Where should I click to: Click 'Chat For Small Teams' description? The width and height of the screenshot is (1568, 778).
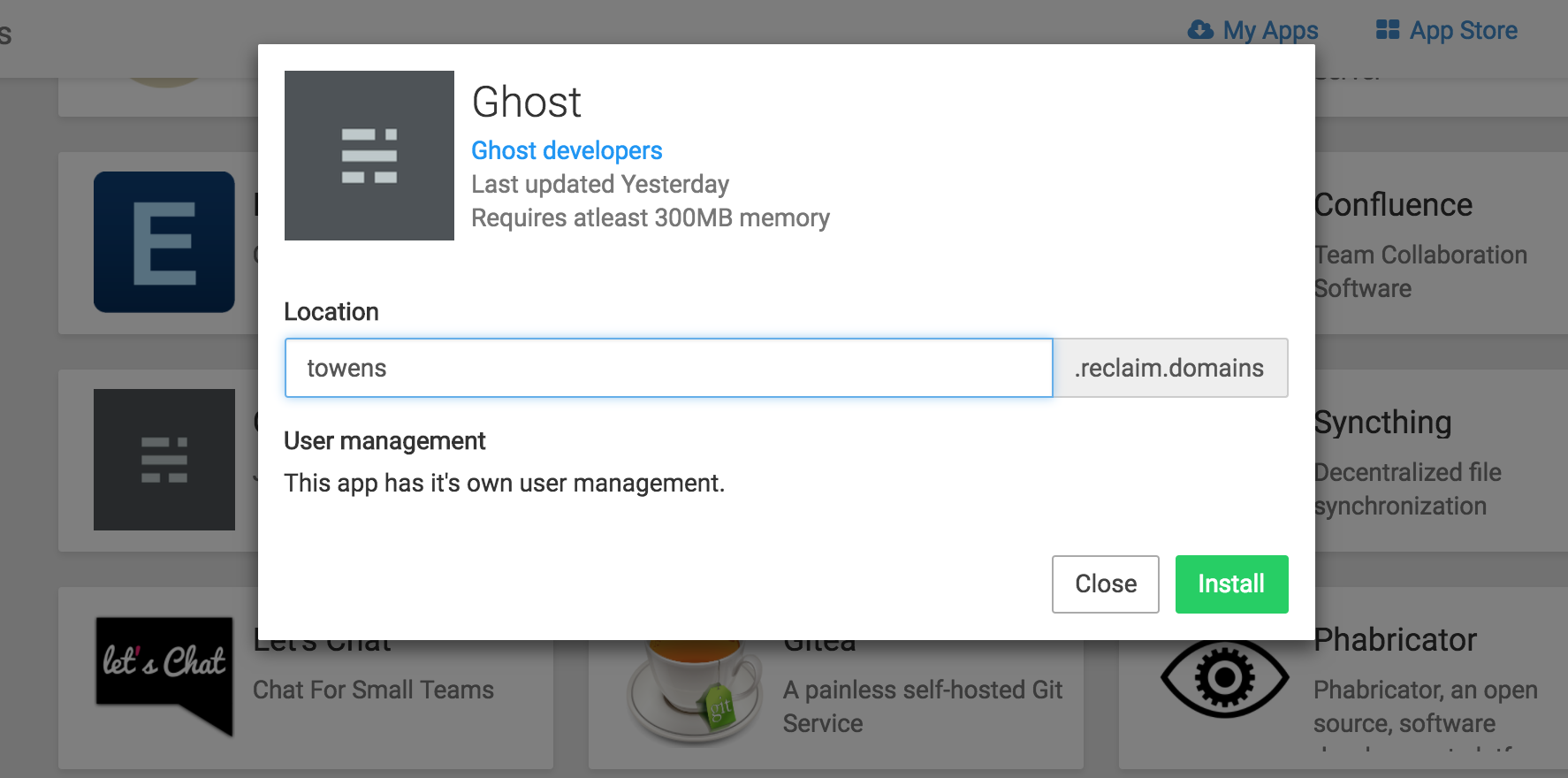(373, 690)
